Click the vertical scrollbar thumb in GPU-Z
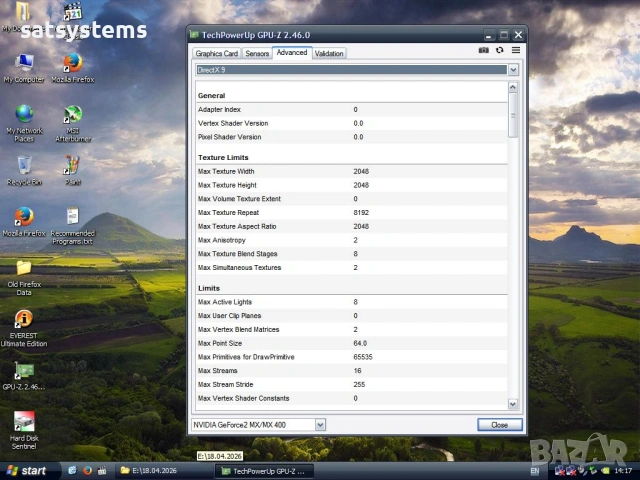Viewport: 640px width, 480px height. [x=513, y=115]
